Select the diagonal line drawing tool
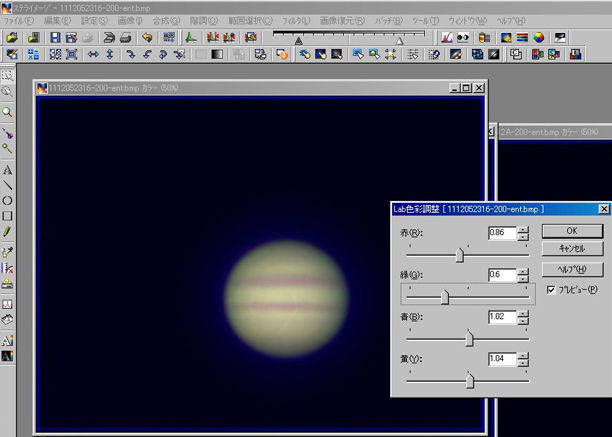612x437 pixels. (x=8, y=185)
